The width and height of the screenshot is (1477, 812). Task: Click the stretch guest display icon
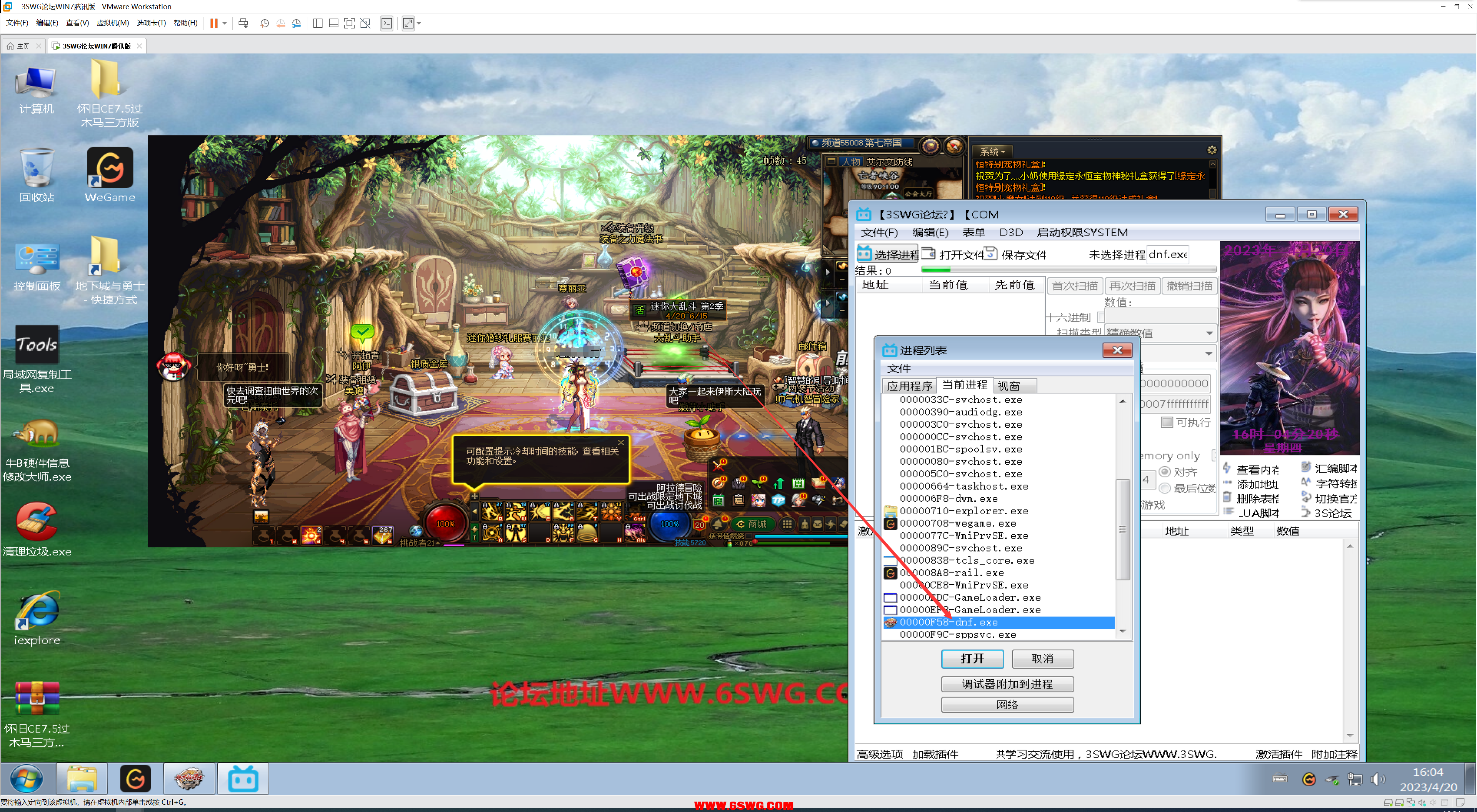(x=408, y=23)
